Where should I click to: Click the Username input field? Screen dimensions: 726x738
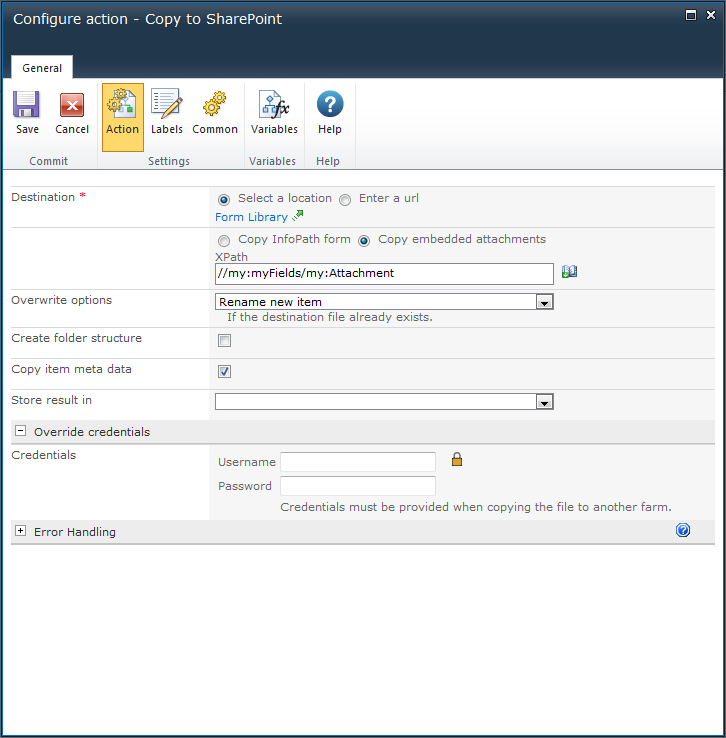(358, 462)
